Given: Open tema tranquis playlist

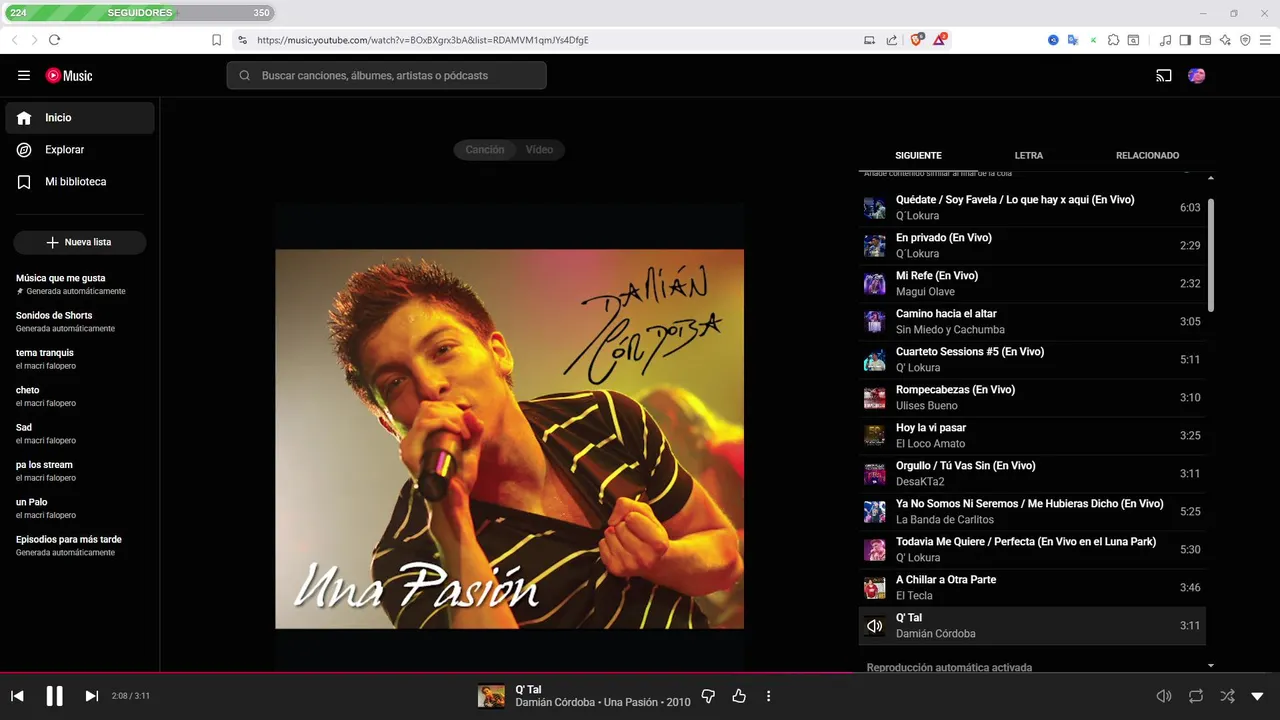Looking at the screenshot, I should tap(80, 359).
